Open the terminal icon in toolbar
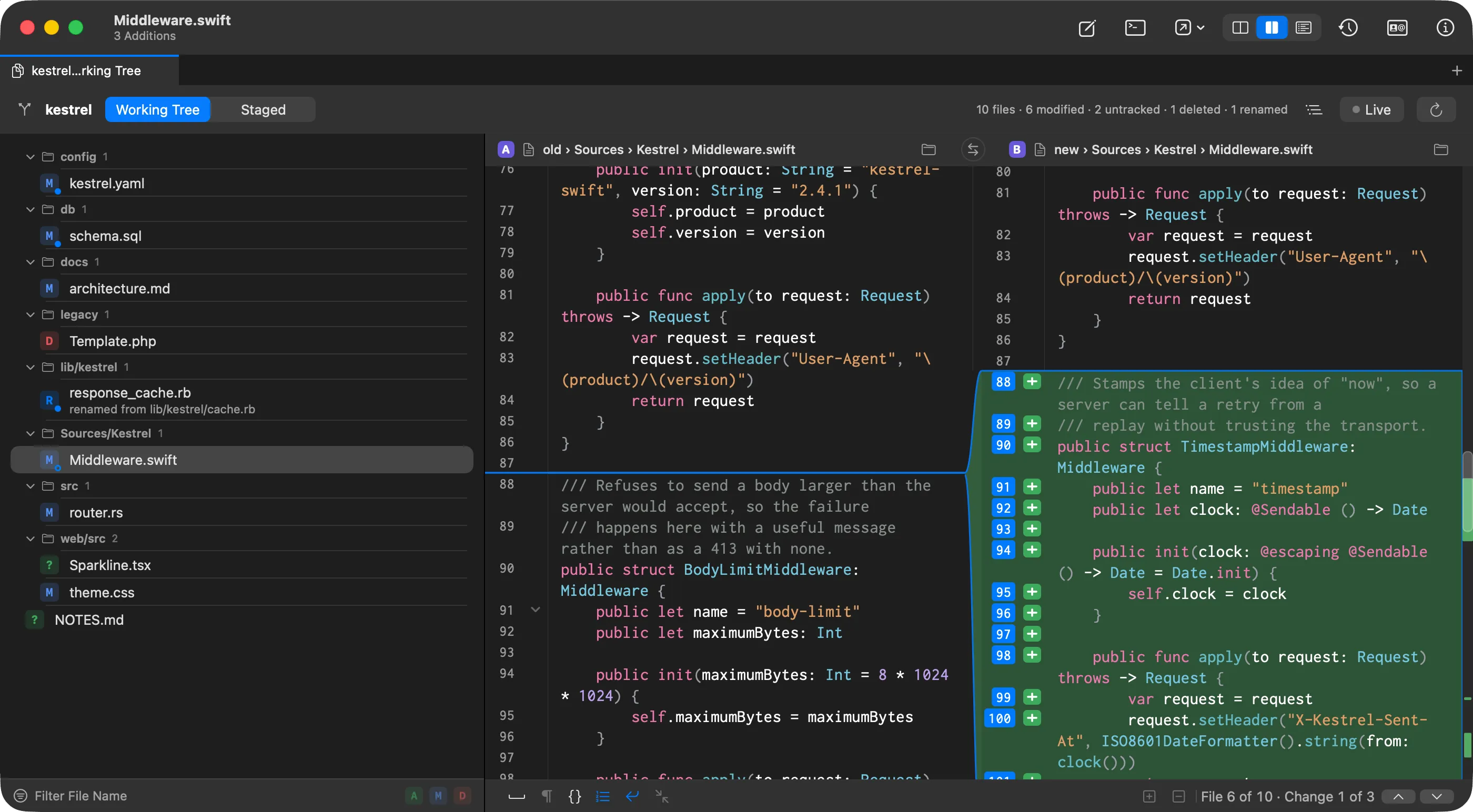Image resolution: width=1473 pixels, height=812 pixels. coord(1135,27)
